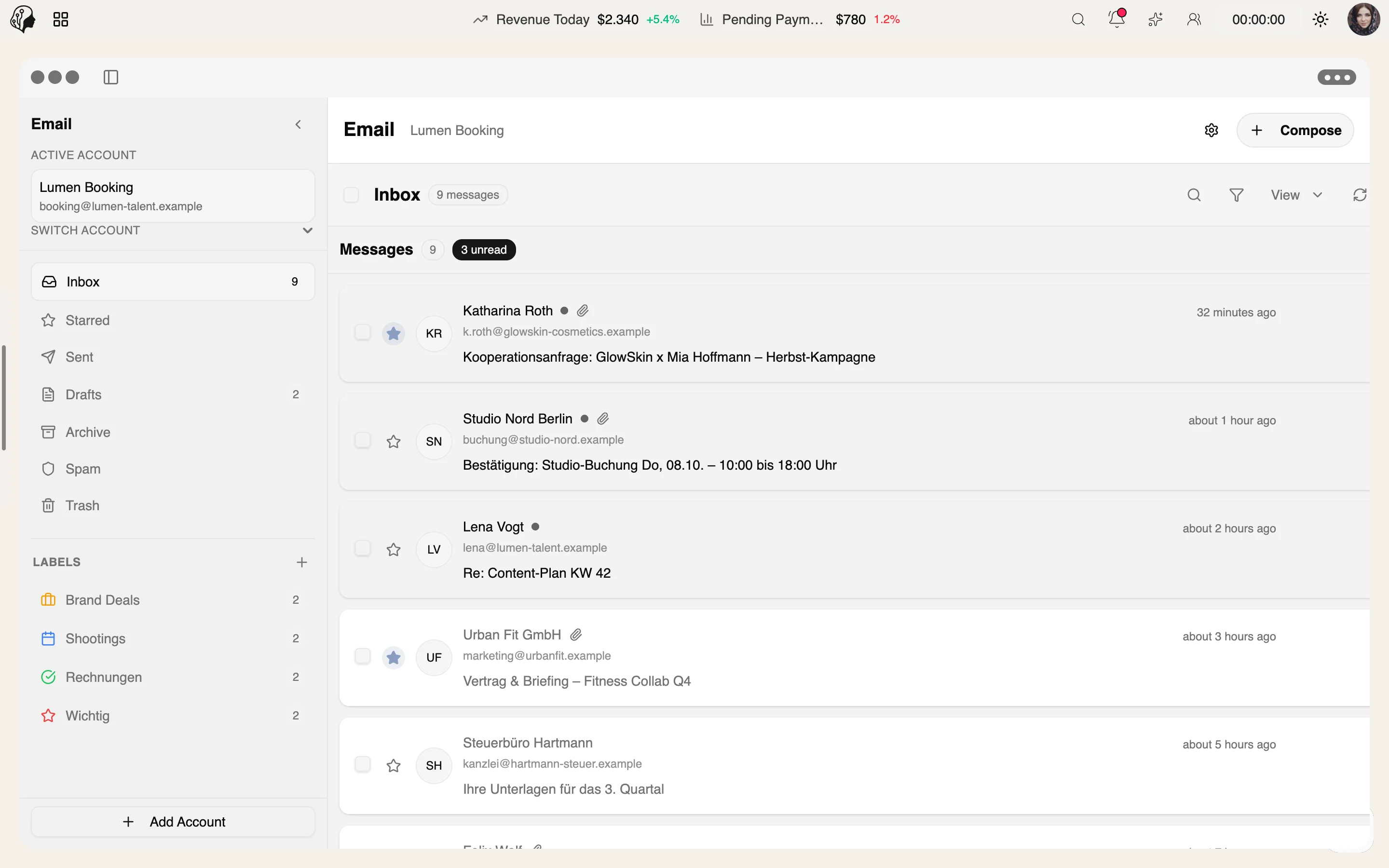Viewport: 1389px width, 868px height.
Task: Open the View dropdown
Action: click(1296, 195)
